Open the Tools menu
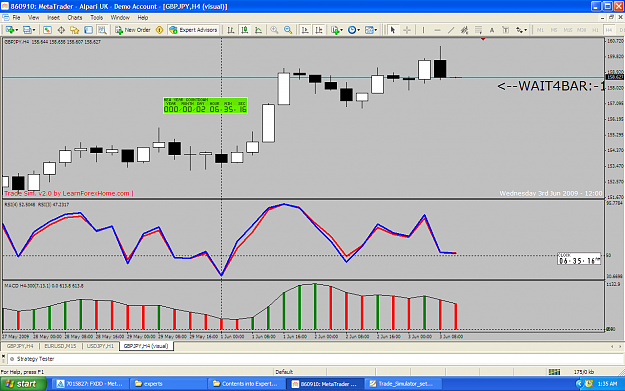 click(x=96, y=18)
